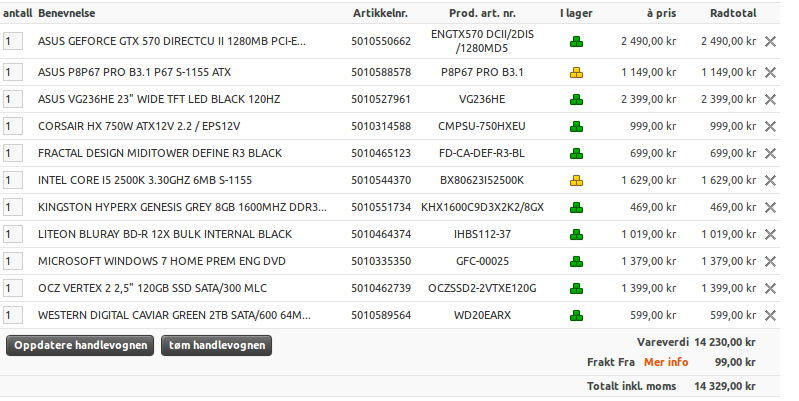The width and height of the screenshot is (799, 401).
Task: Select product name ASUS GEFORCE GTX 570 DIRECTCU II
Action: [172, 41]
